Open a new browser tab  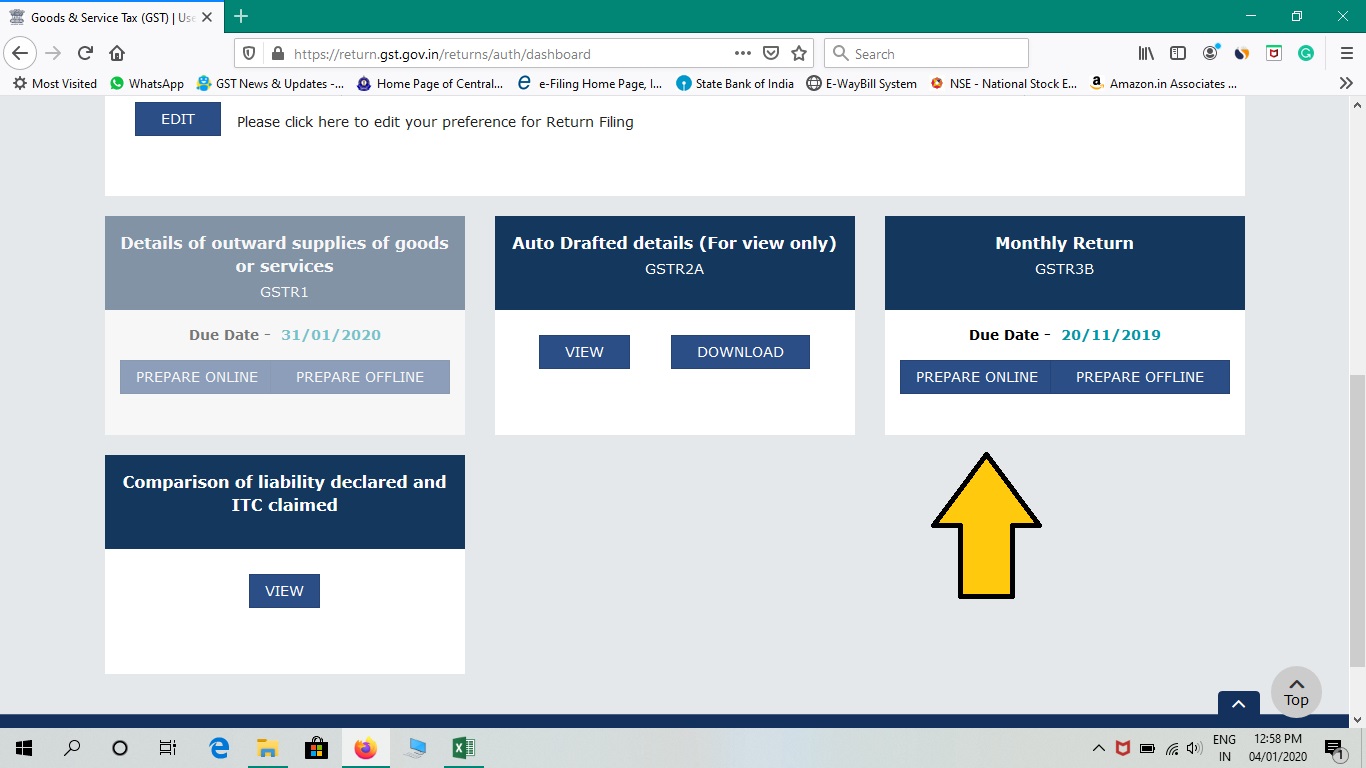(240, 16)
